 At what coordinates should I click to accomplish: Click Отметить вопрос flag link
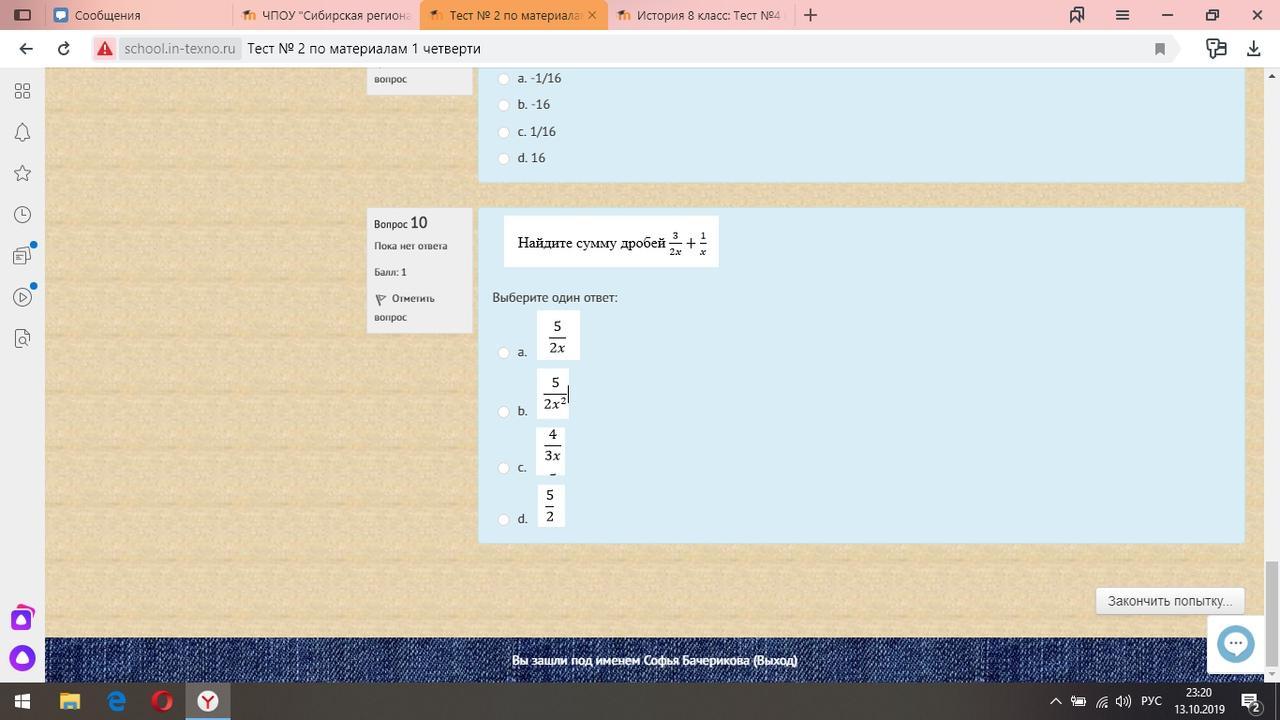tap(404, 307)
